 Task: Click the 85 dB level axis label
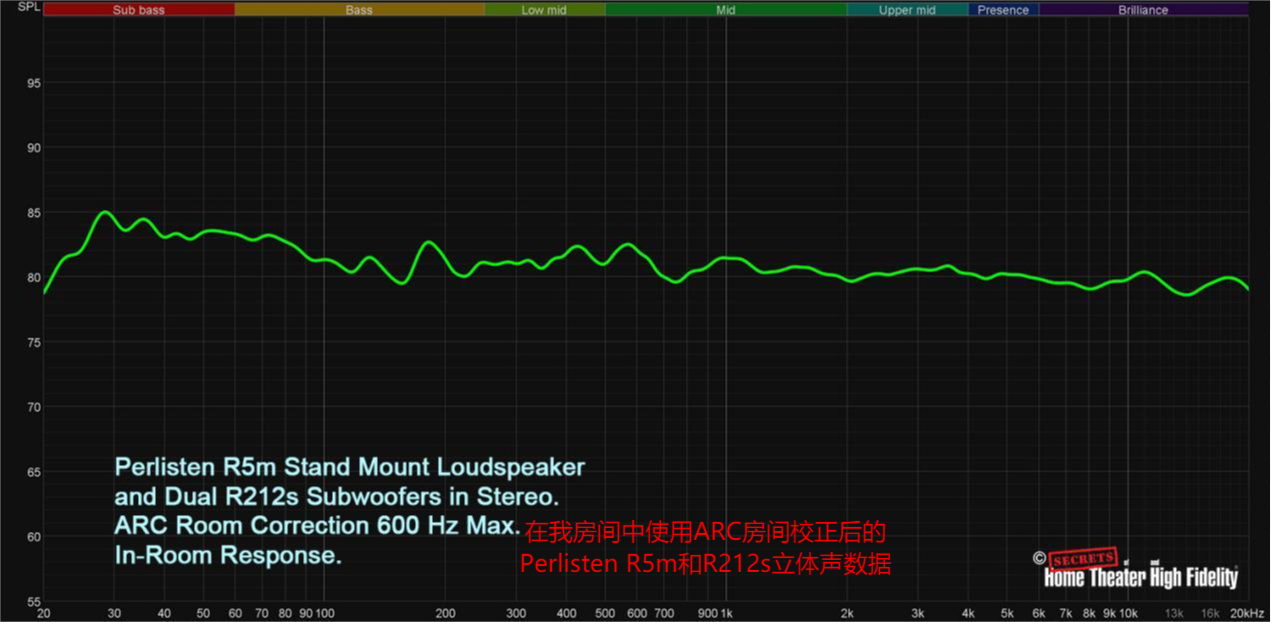tap(33, 212)
